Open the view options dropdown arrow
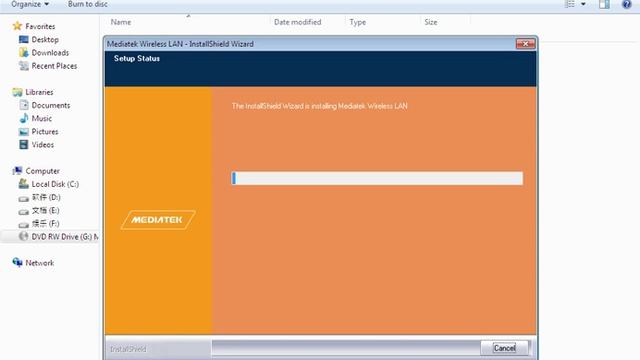 [583, 4]
